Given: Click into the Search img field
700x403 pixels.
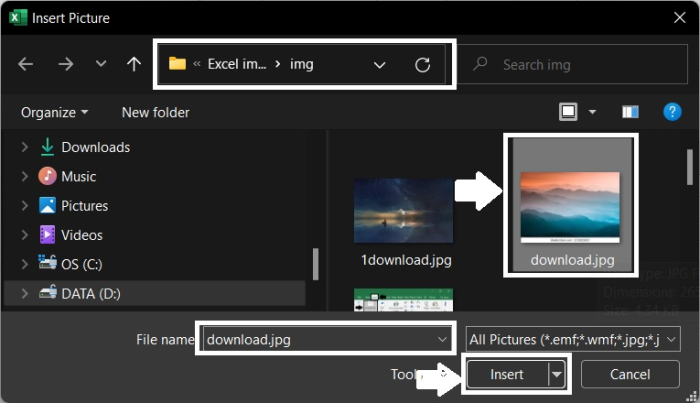Looking at the screenshot, I should [573, 64].
